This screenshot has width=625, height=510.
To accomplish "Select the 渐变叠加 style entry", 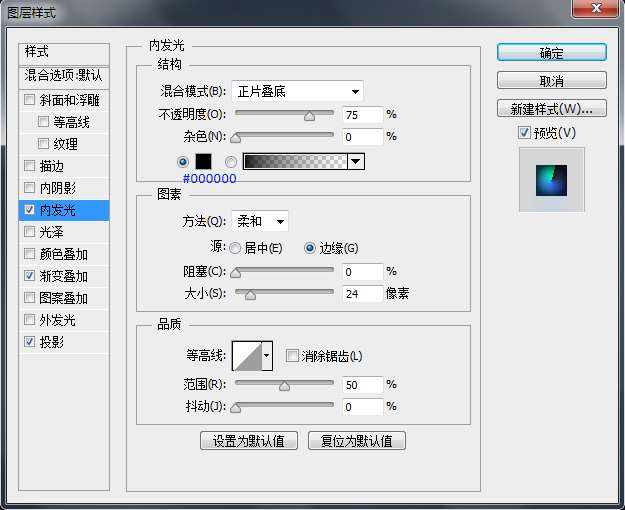I will [64, 276].
